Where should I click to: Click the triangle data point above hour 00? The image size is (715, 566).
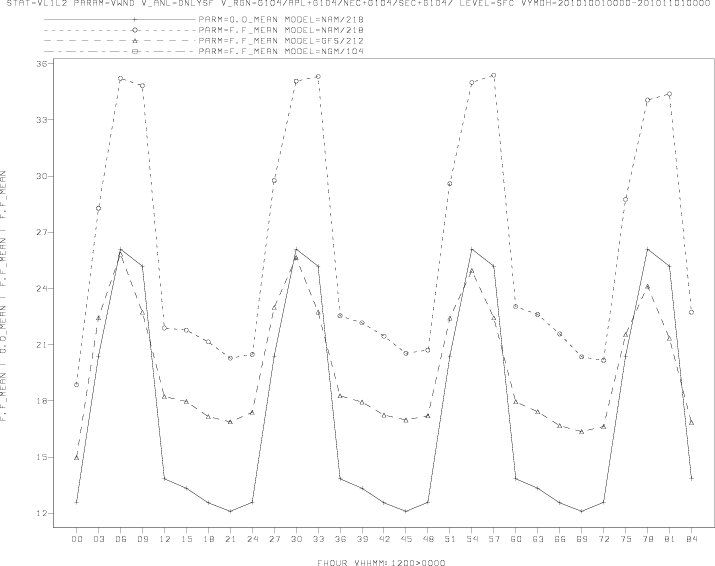click(x=77, y=457)
